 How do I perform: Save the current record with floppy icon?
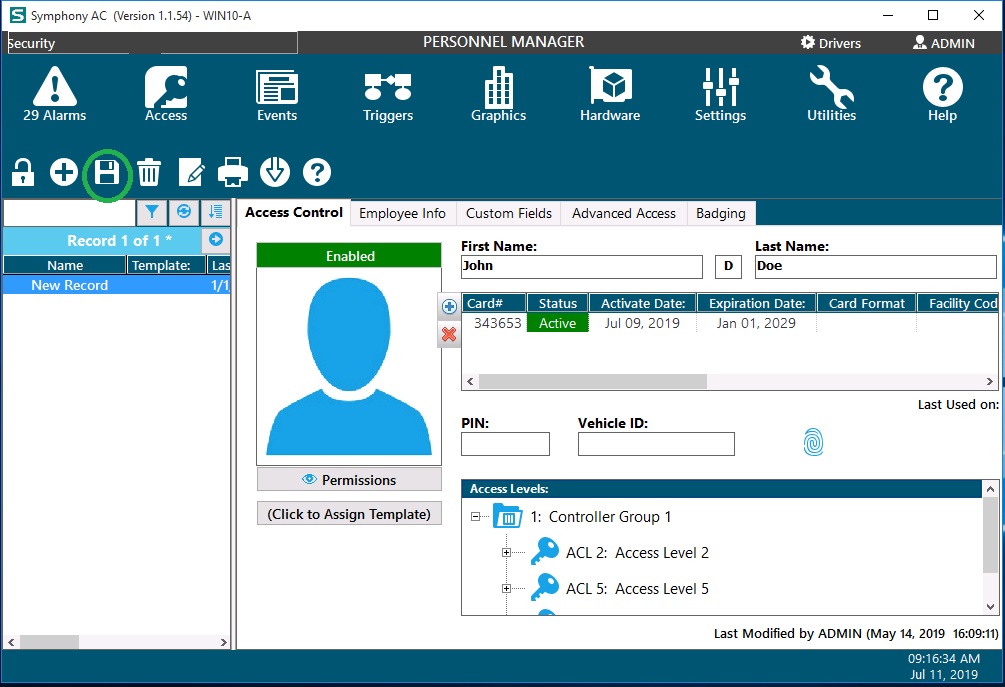point(107,172)
